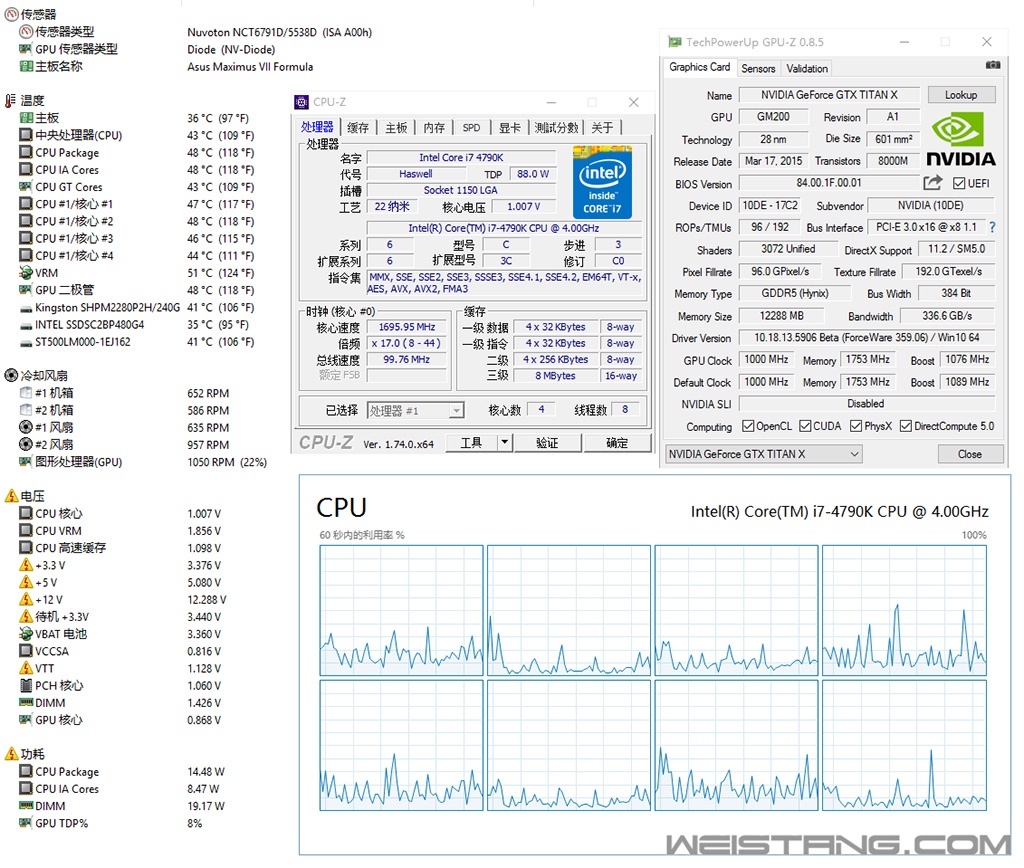
Task: Click the GPU-Z title bar app icon
Action: click(675, 42)
